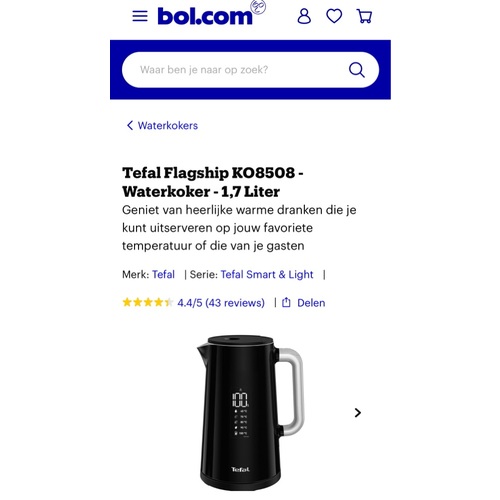This screenshot has height=500, width=500.
Task: Click the Delen share link
Action: [x=311, y=303]
